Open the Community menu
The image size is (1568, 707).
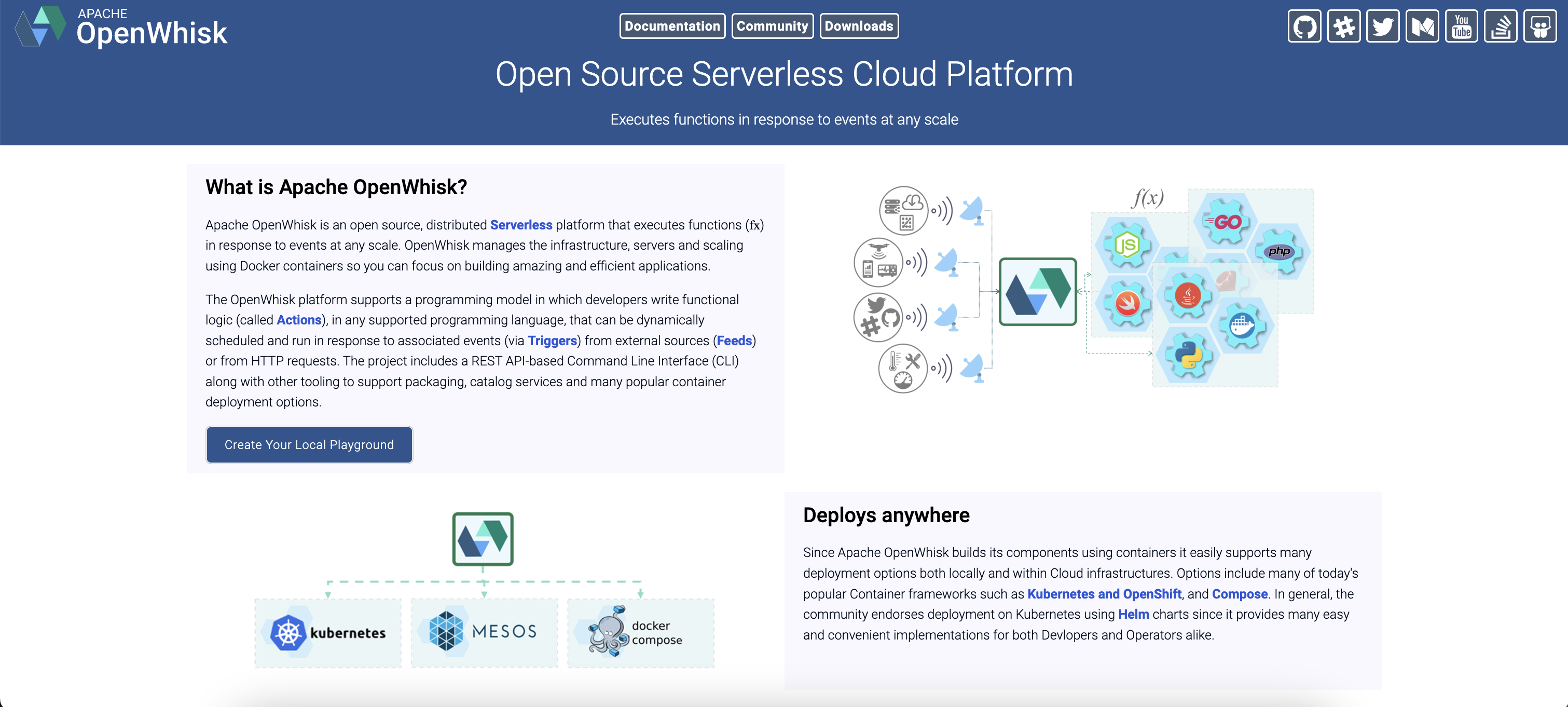click(x=772, y=25)
